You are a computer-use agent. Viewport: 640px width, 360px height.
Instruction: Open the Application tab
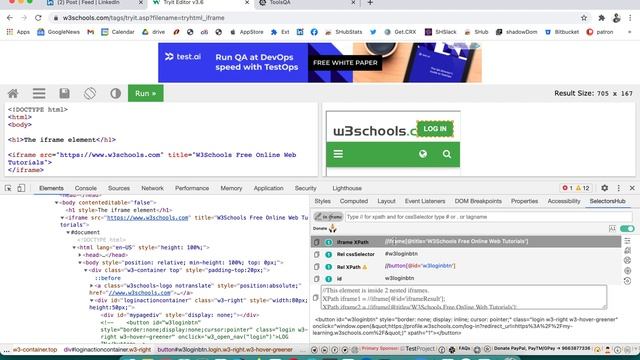click(x=268, y=188)
